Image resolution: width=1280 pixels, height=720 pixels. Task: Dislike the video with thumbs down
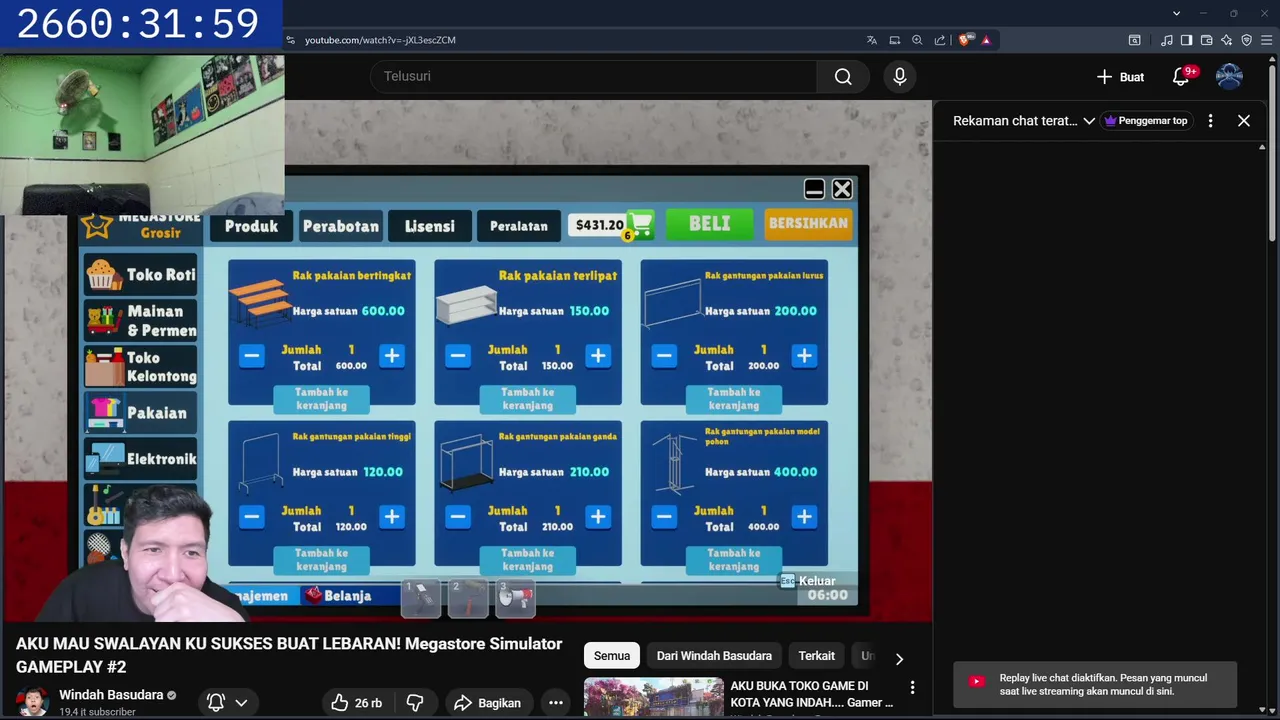415,703
